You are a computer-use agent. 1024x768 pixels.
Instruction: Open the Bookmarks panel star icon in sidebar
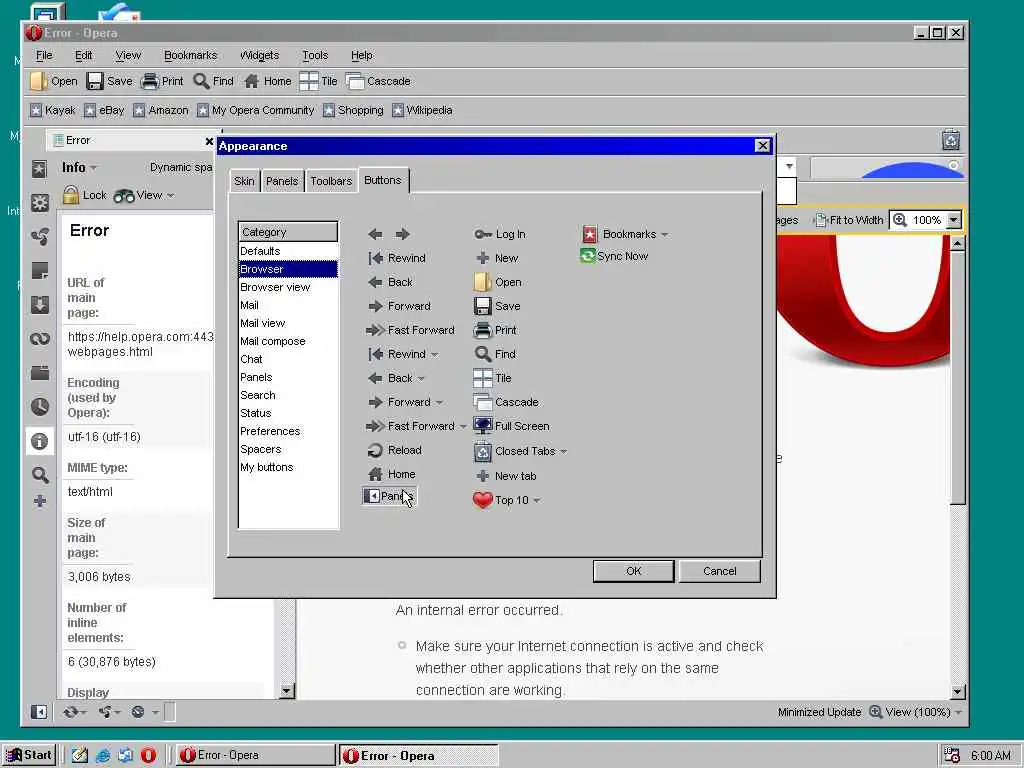39,169
